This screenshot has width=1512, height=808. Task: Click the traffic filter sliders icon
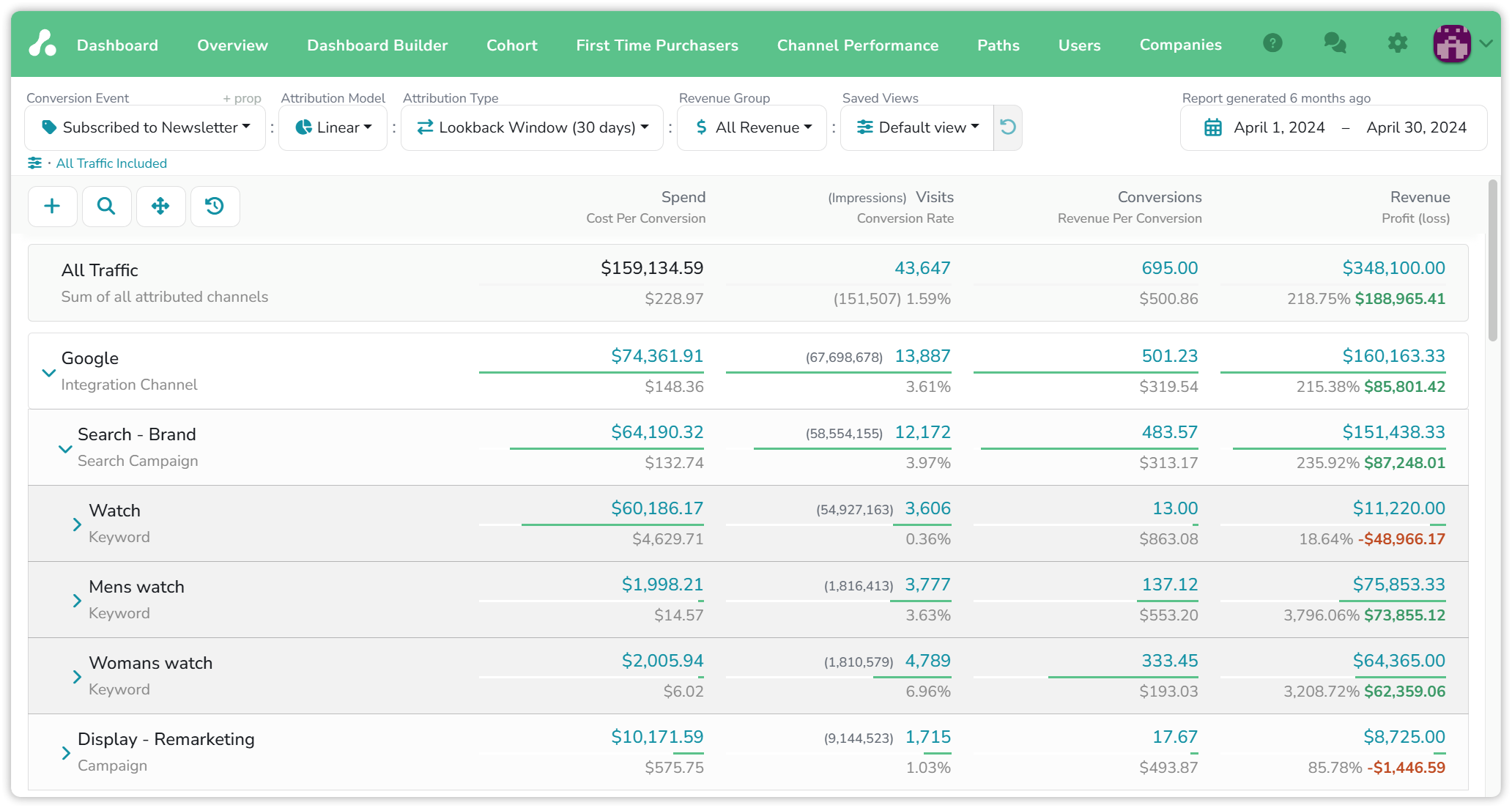coord(34,163)
